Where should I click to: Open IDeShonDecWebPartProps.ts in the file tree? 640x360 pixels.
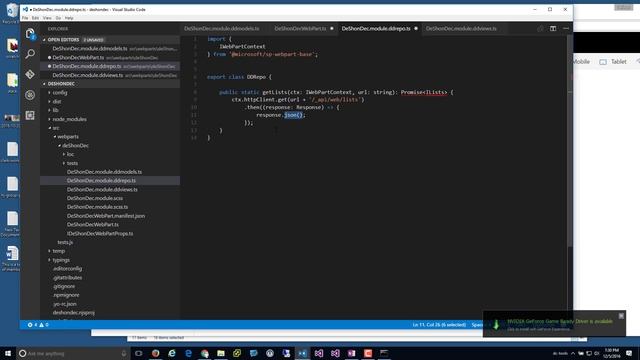pos(100,233)
